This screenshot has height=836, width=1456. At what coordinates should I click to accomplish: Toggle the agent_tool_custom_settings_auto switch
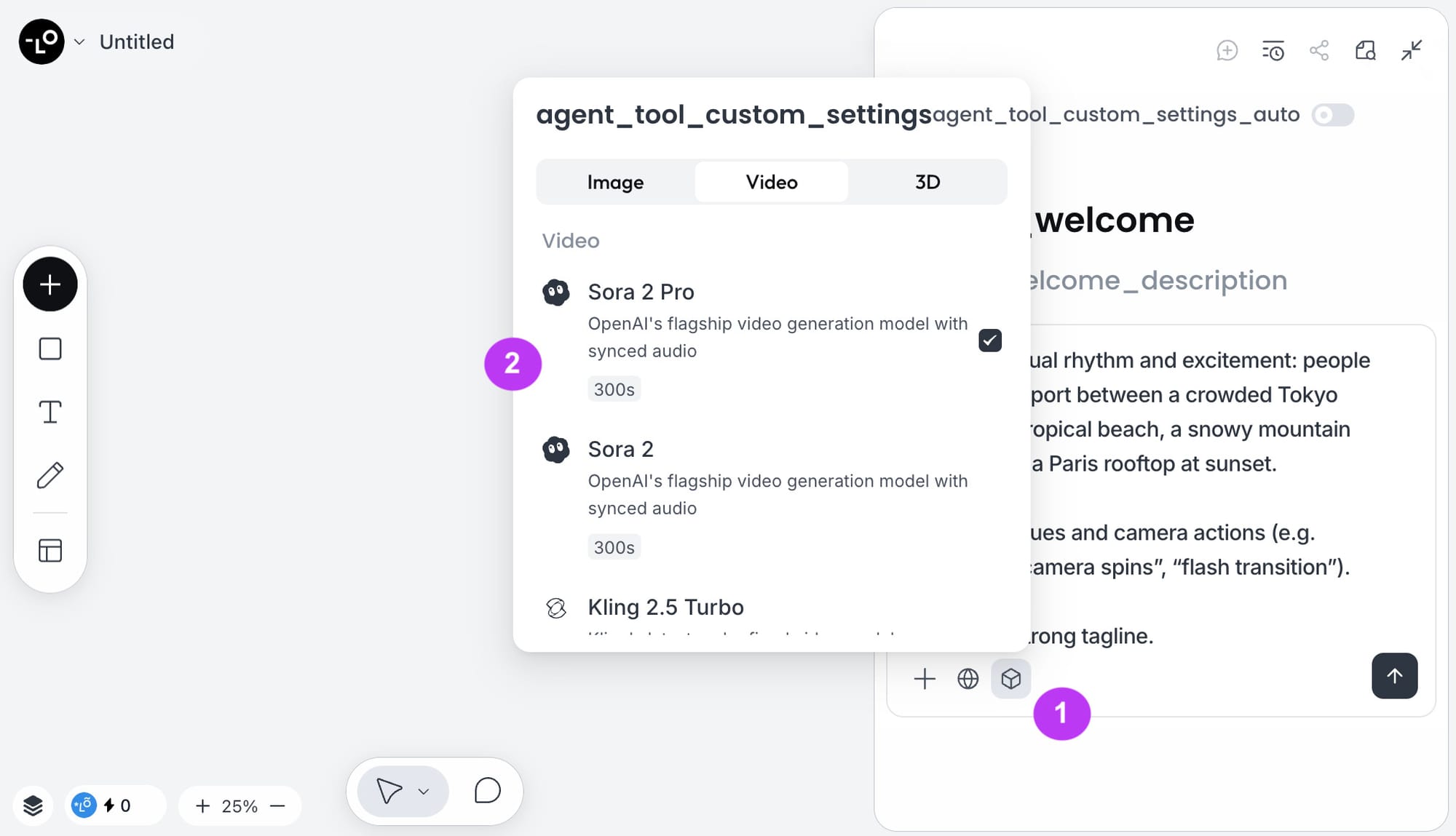(1332, 115)
